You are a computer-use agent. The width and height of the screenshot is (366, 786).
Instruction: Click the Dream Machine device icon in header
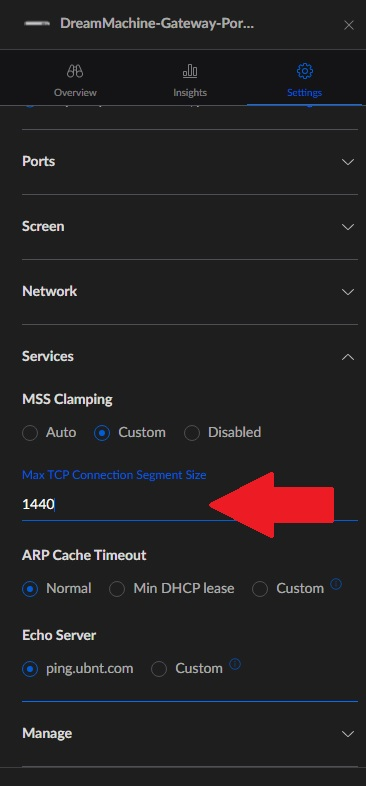pyautogui.click(x=37, y=24)
